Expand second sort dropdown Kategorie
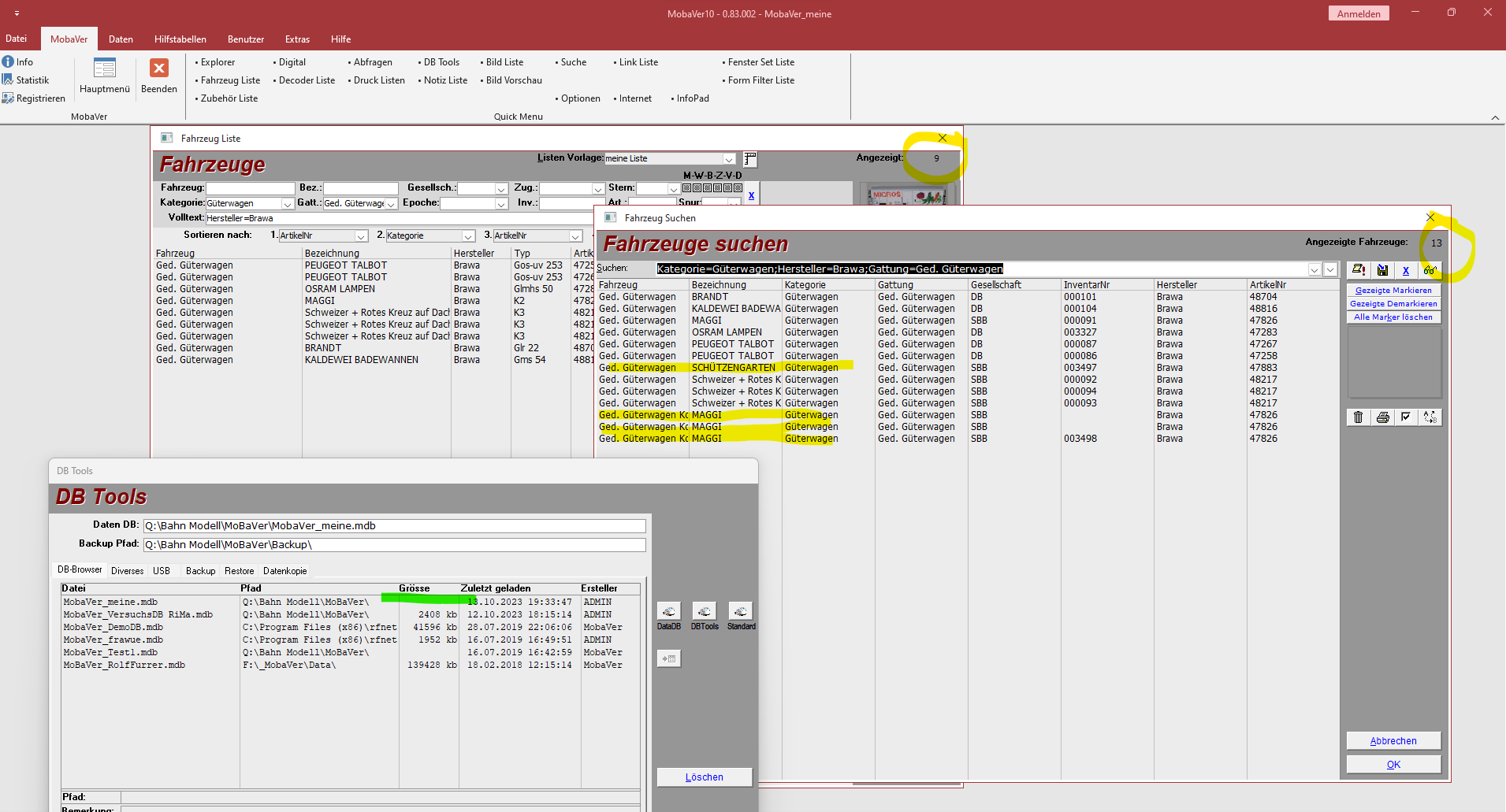Screen dimensions: 1506x812 click(468, 236)
